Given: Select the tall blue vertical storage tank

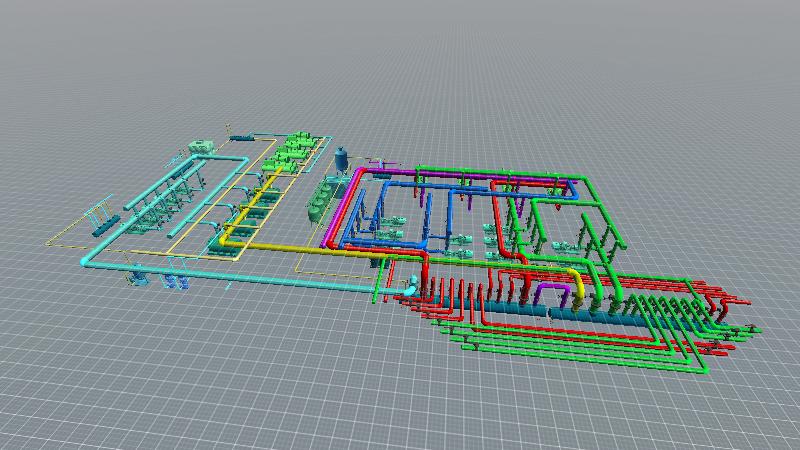Looking at the screenshot, I should 342,160.
